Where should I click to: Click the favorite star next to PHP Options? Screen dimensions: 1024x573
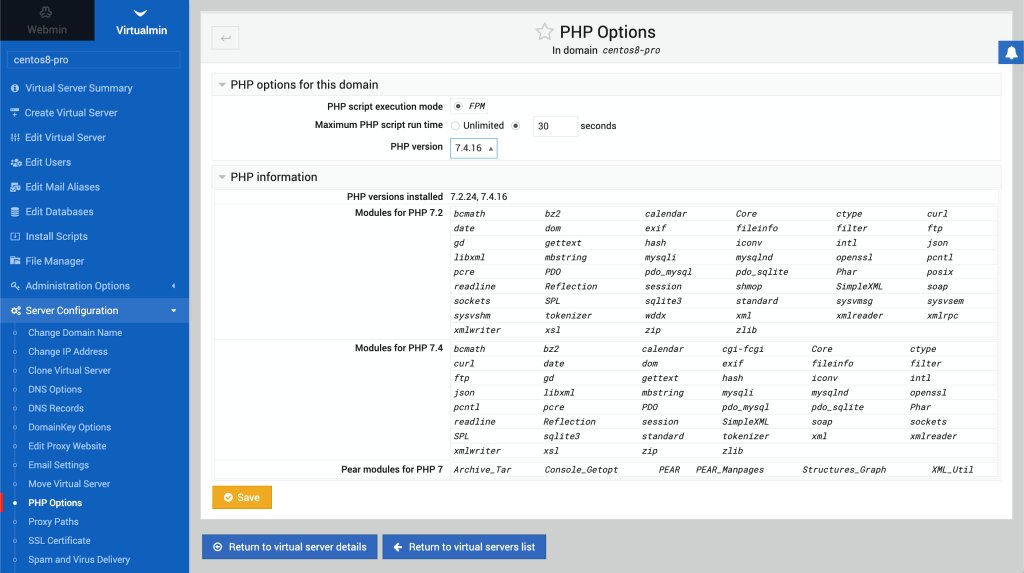pyautogui.click(x=544, y=31)
